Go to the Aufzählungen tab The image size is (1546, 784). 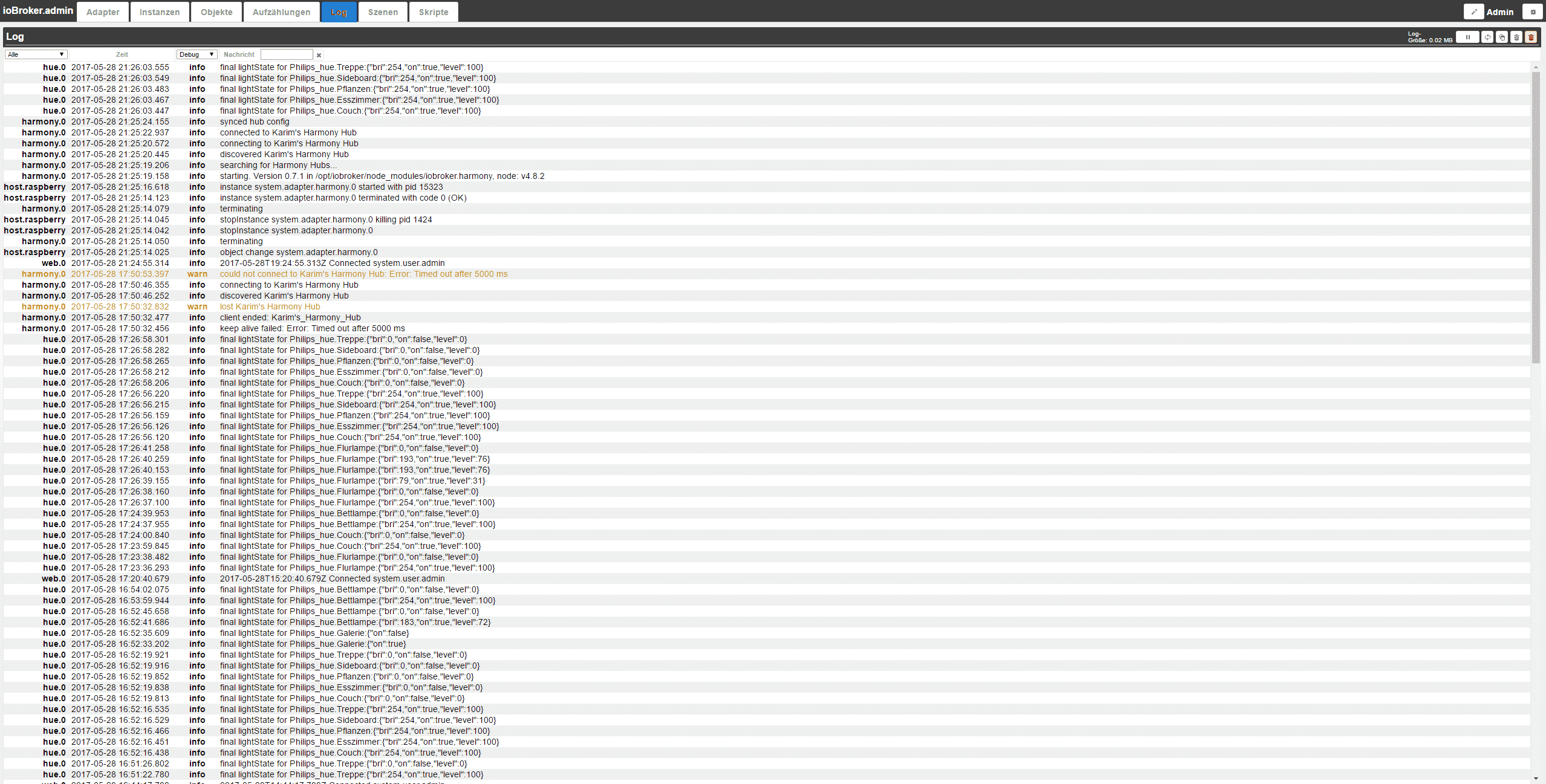pos(281,11)
